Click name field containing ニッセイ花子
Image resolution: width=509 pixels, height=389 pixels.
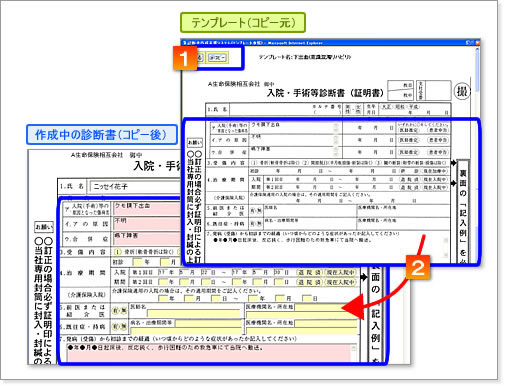click(x=135, y=187)
